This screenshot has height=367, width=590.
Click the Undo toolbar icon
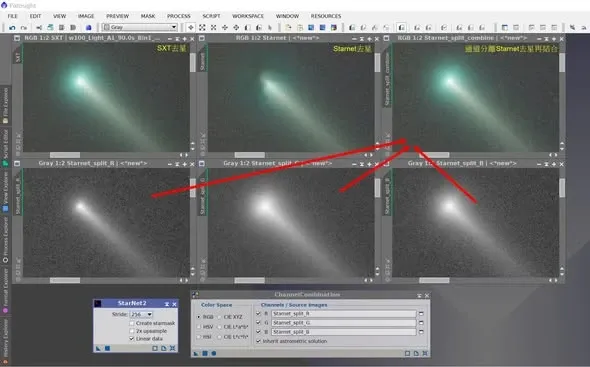point(12,27)
